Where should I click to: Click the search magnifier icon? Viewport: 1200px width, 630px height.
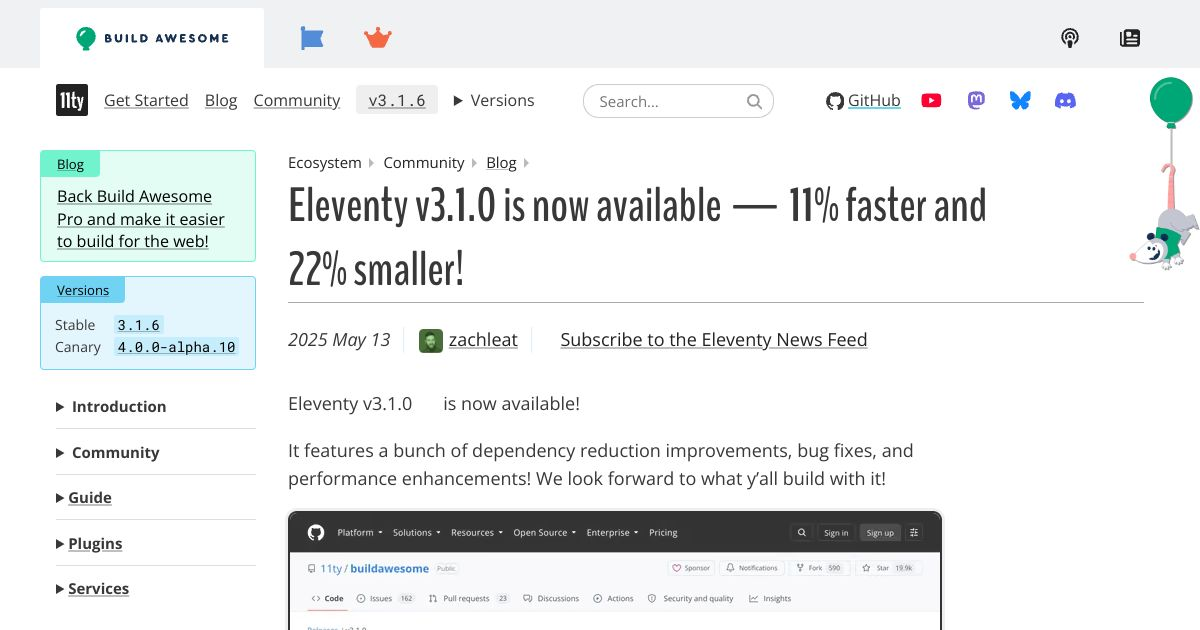point(755,101)
